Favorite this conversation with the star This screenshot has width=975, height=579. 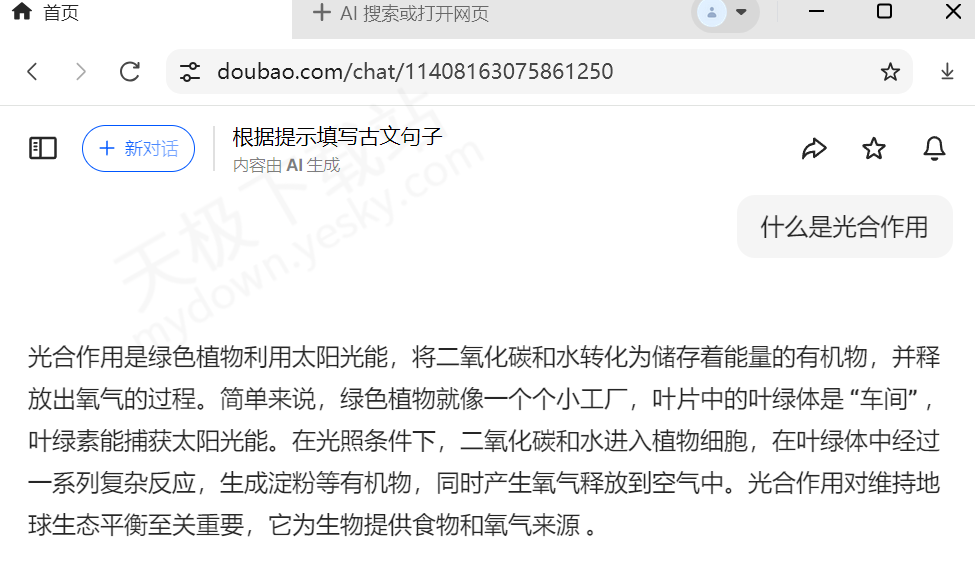[874, 148]
